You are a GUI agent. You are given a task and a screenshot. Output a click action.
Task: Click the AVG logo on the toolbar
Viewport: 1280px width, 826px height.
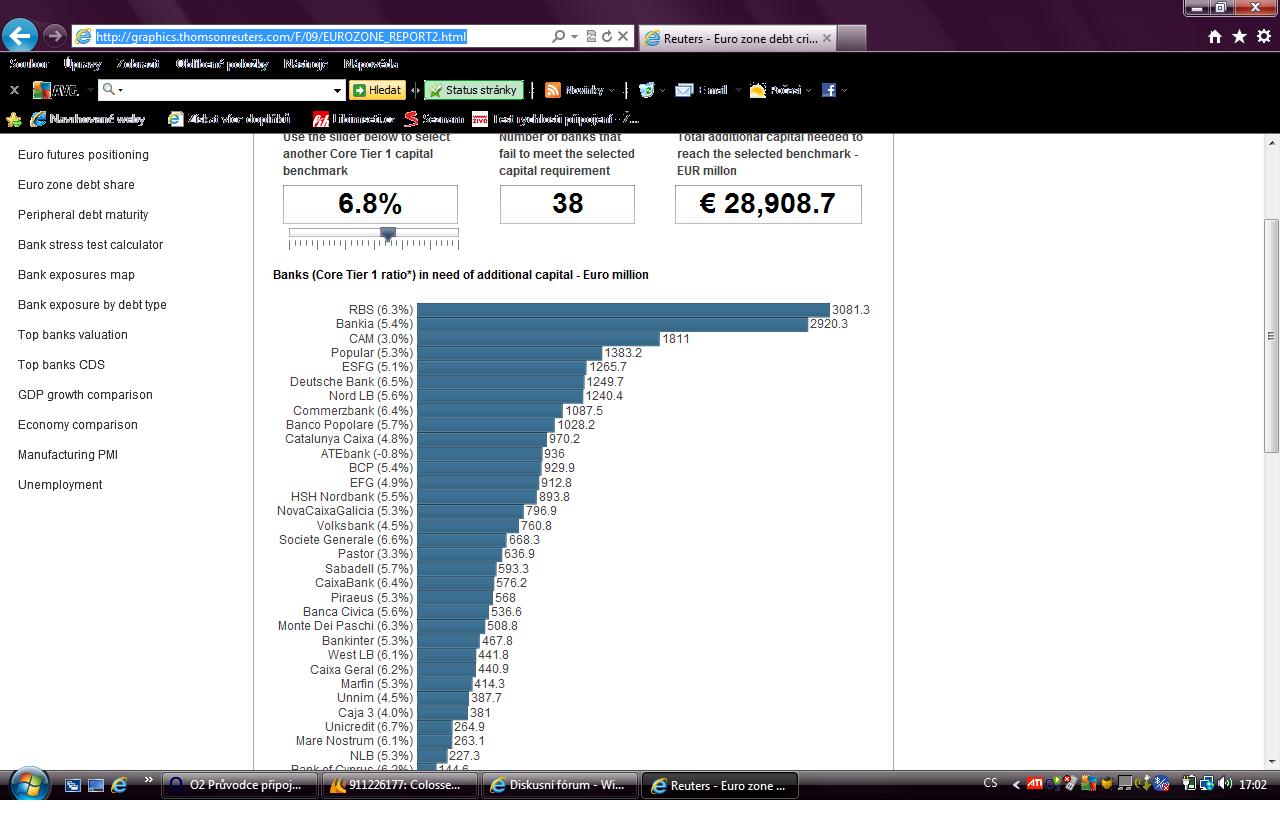[x=55, y=90]
